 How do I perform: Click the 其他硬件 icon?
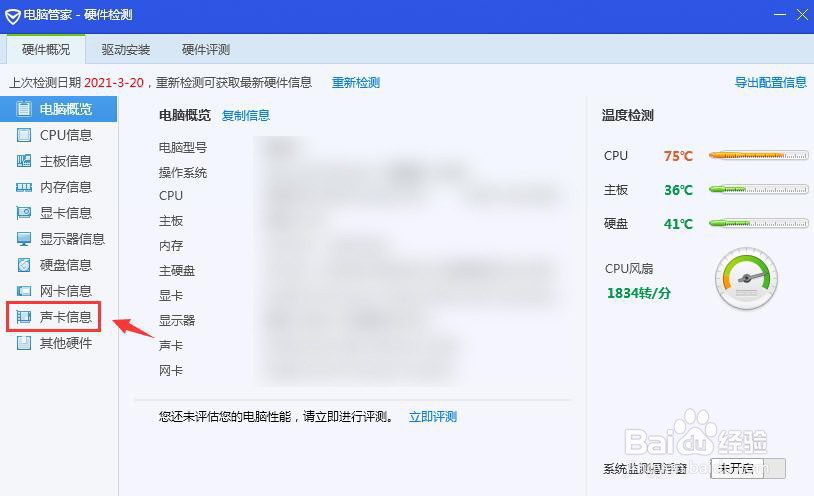[x=23, y=343]
